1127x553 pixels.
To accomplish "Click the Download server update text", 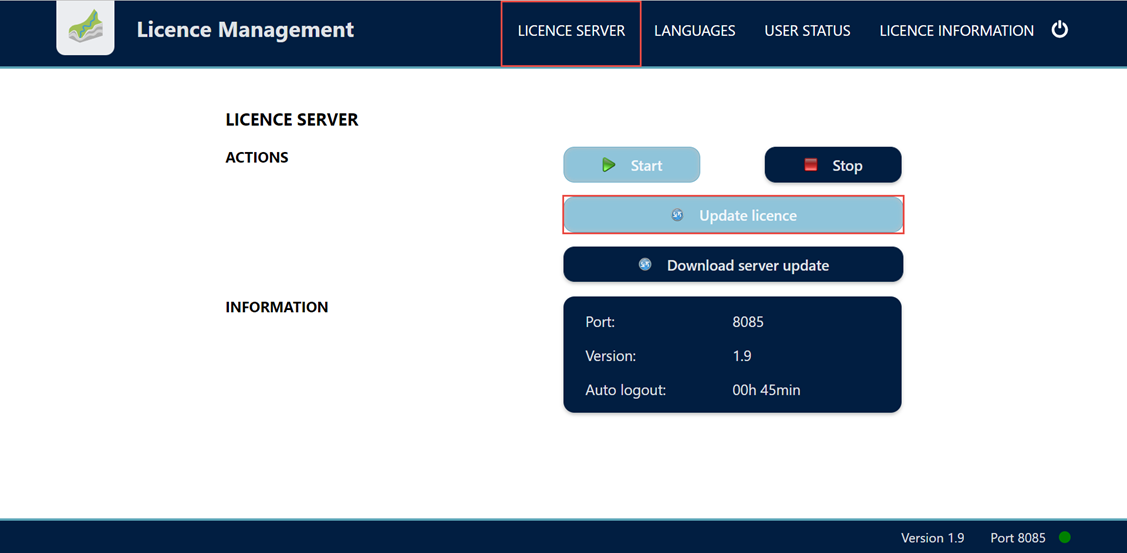I will point(748,266).
